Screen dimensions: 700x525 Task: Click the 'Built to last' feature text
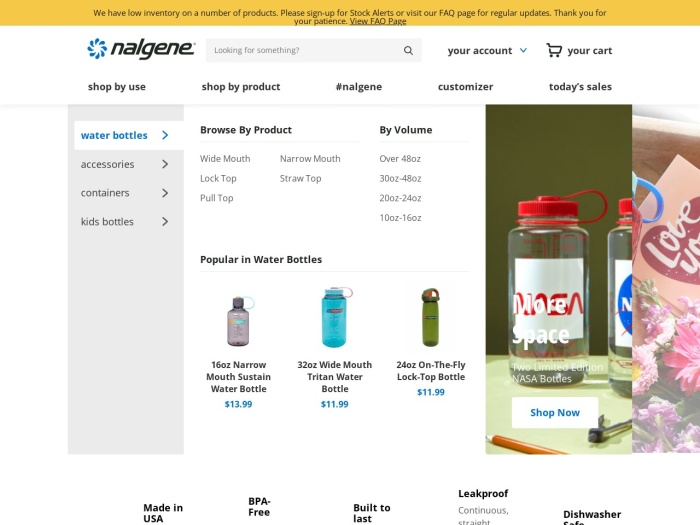pos(372,513)
